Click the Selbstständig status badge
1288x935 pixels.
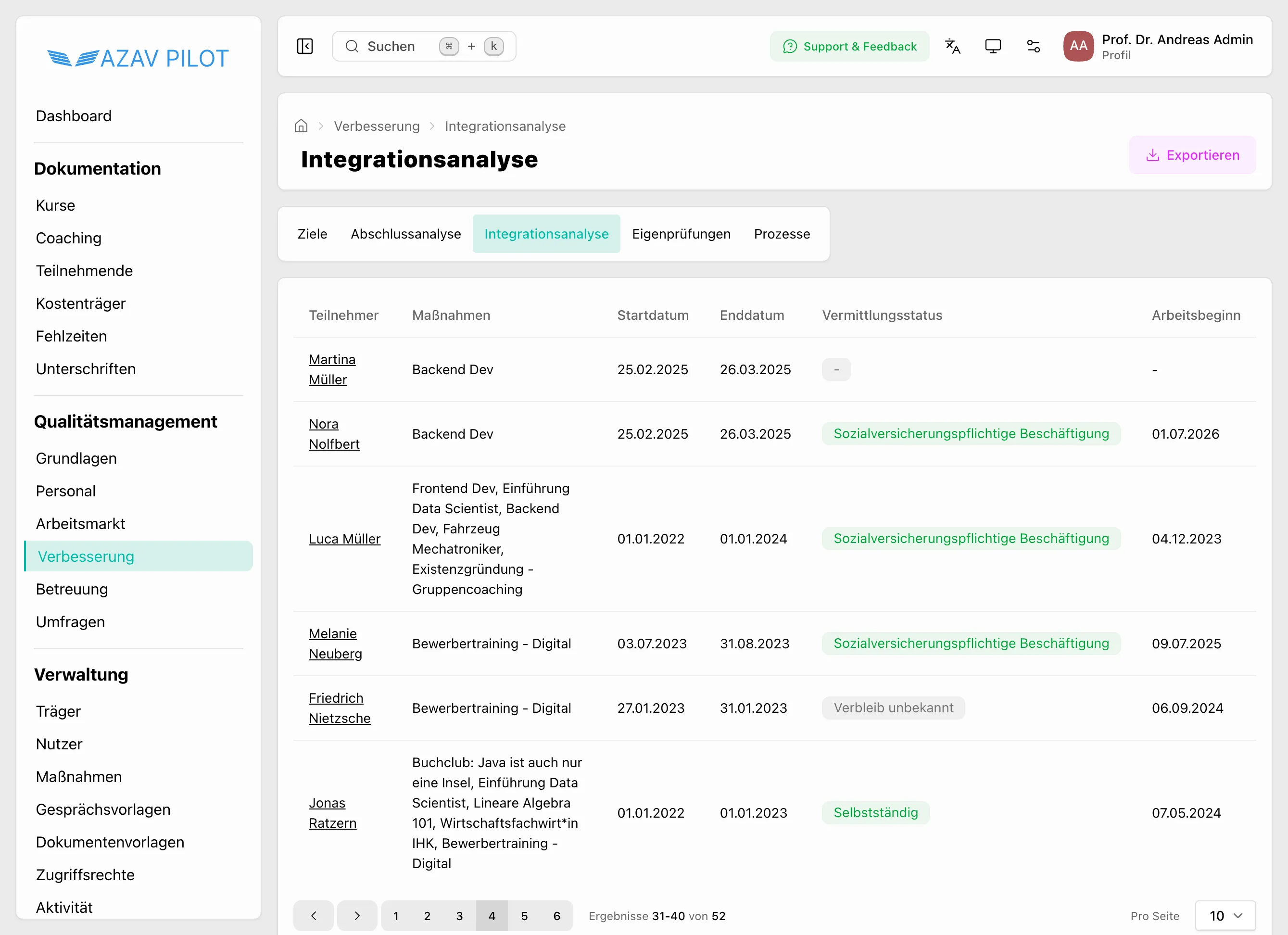876,813
